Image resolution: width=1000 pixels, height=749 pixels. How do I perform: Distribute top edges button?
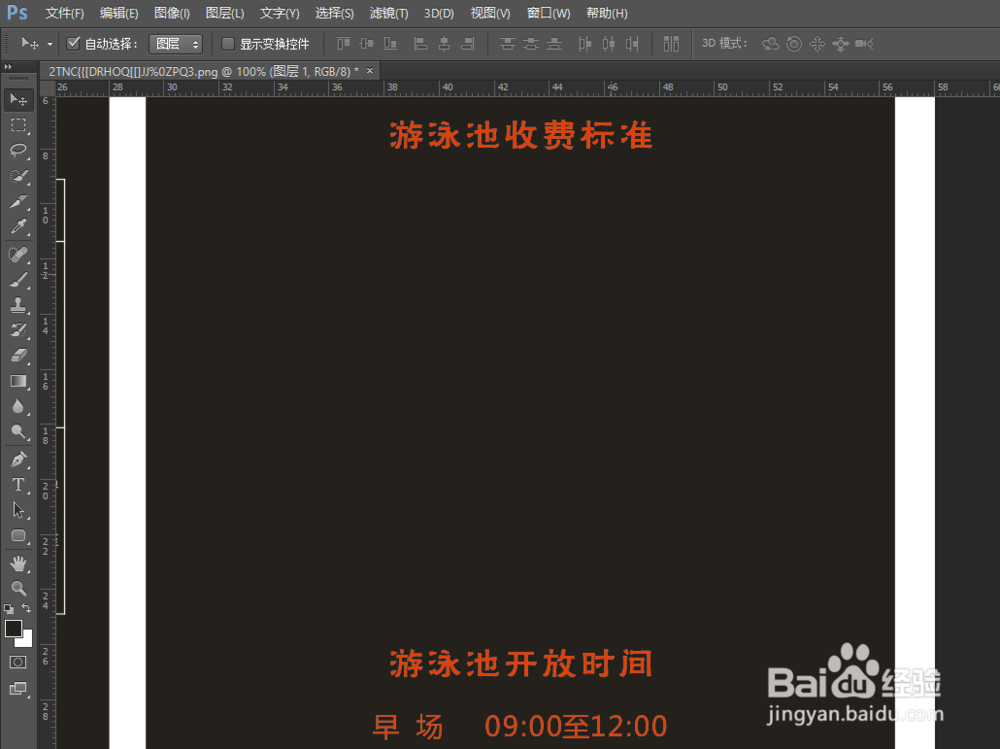[x=507, y=43]
